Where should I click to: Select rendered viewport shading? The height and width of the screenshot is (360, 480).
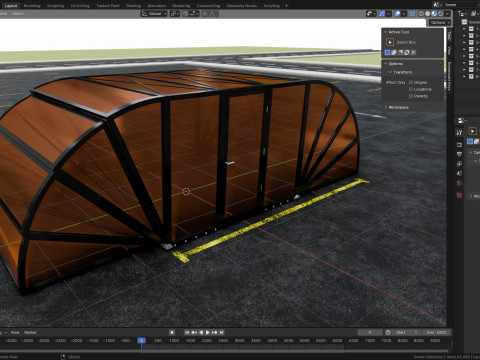point(441,14)
